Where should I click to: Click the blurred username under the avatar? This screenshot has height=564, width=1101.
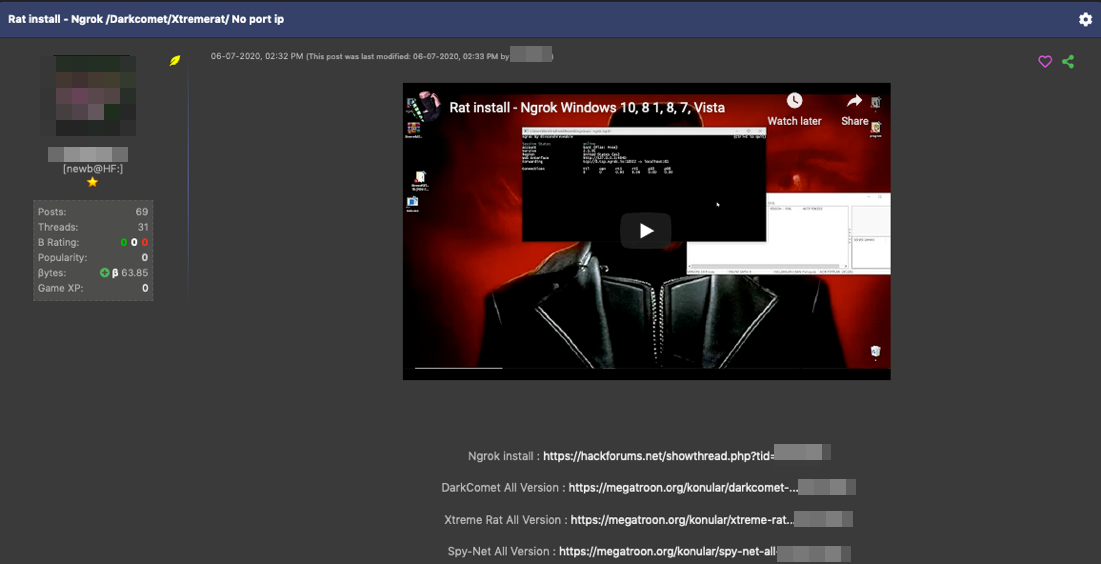point(88,155)
